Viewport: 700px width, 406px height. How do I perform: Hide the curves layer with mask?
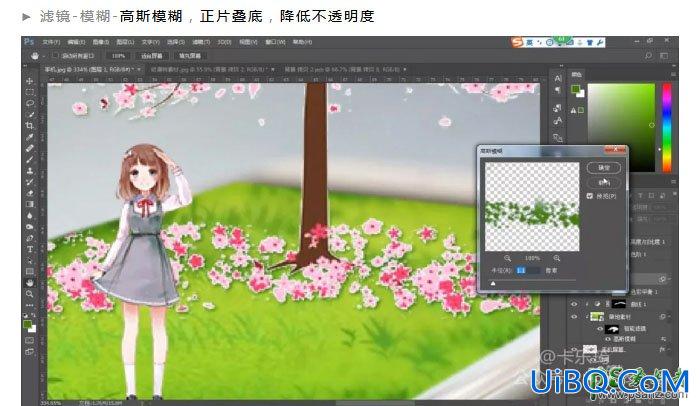point(574,304)
